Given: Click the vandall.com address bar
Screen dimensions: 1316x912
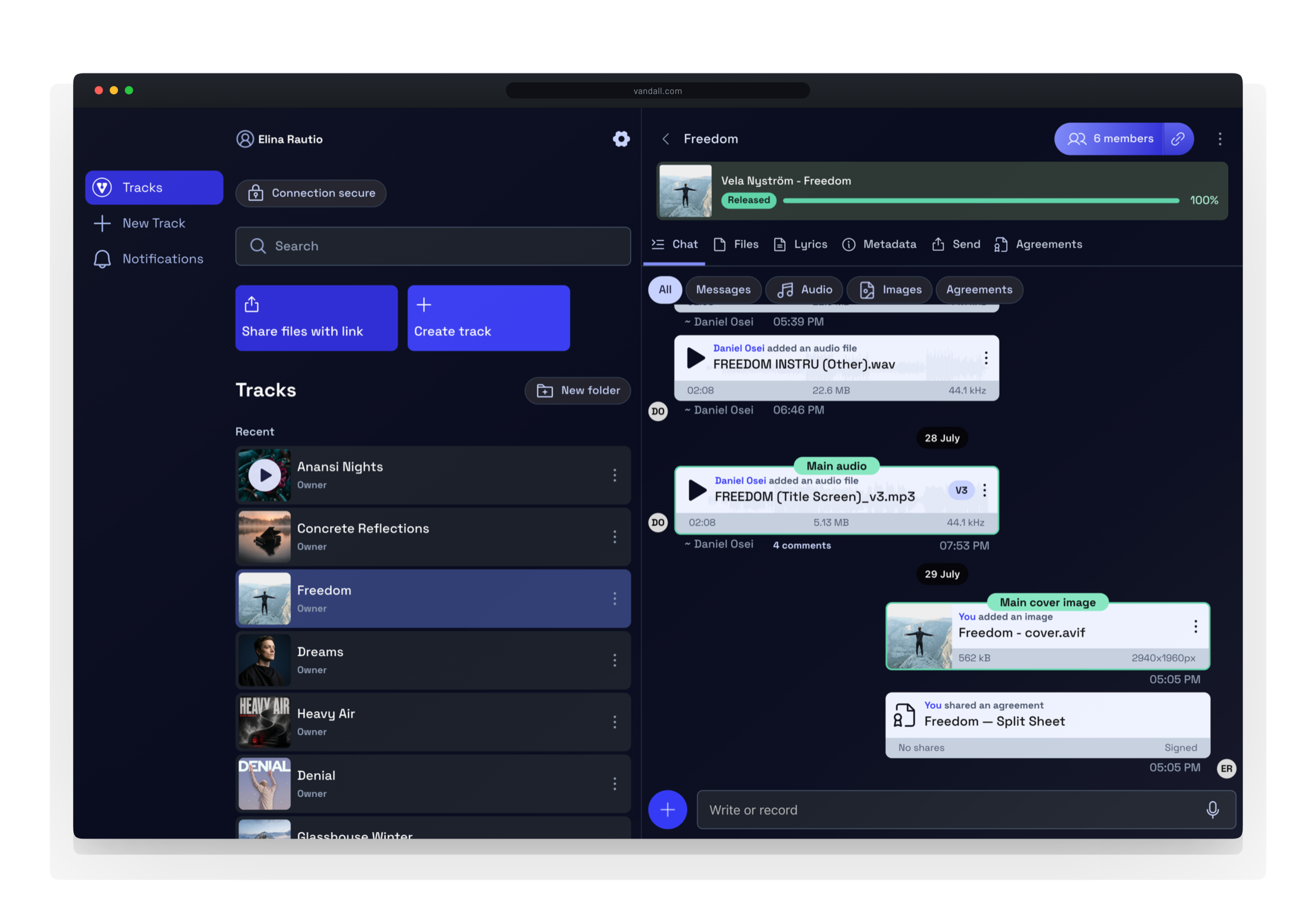Looking at the screenshot, I should (657, 91).
